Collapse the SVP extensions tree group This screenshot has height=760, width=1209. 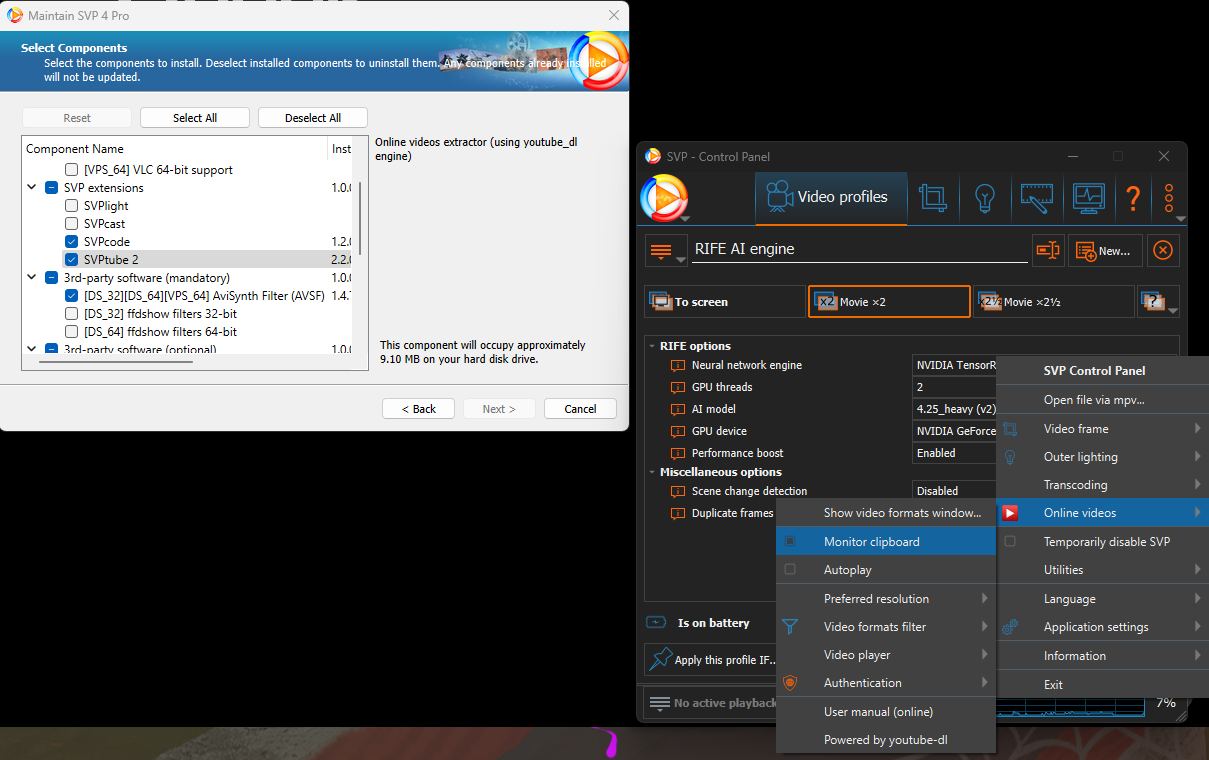click(32, 188)
